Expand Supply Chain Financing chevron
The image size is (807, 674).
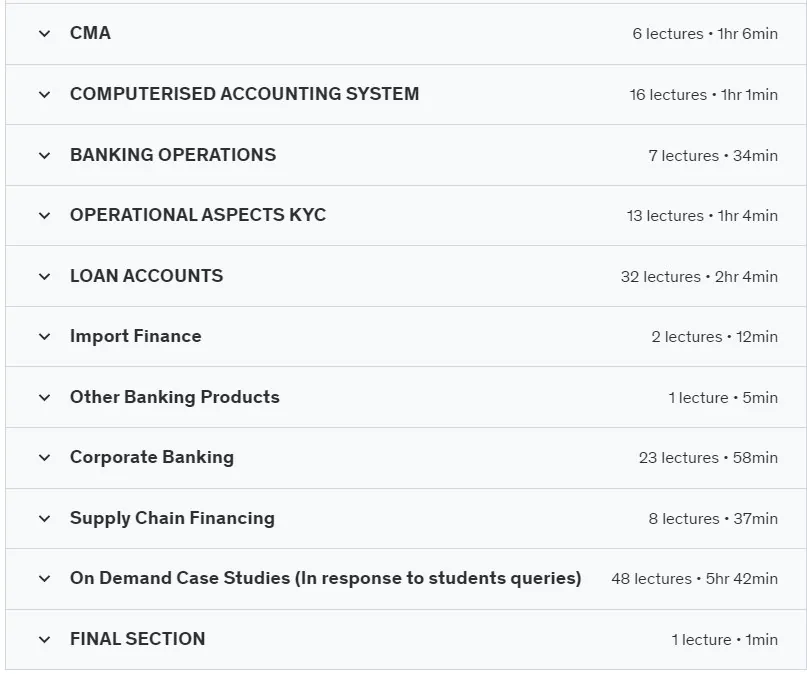click(x=45, y=519)
